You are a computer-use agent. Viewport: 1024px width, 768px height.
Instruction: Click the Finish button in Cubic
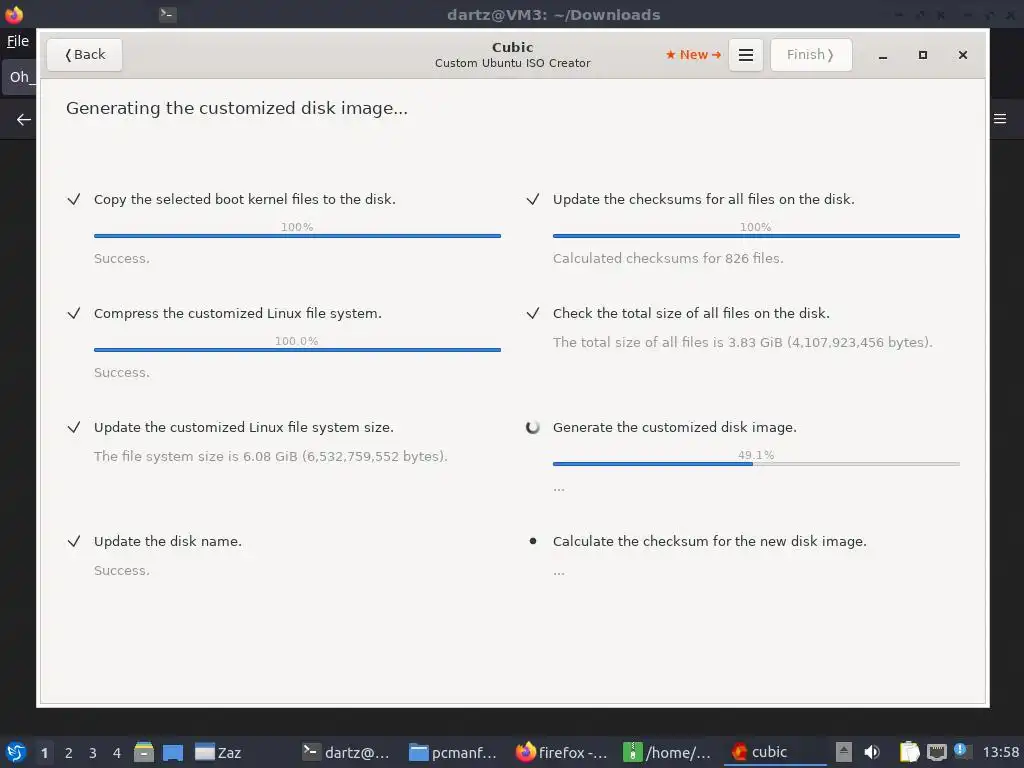point(810,55)
